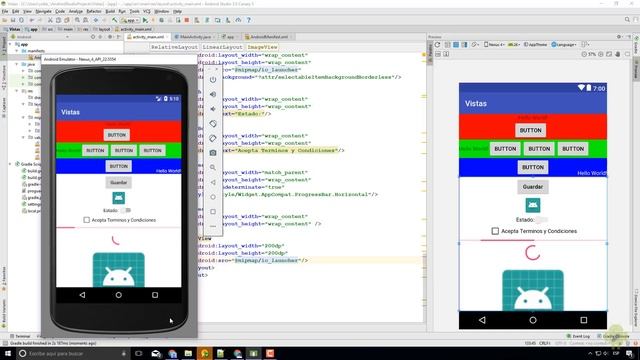Viewport: 640px width, 360px height.
Task: Click the Help question mark toolbar icon
Action: [248, 20]
